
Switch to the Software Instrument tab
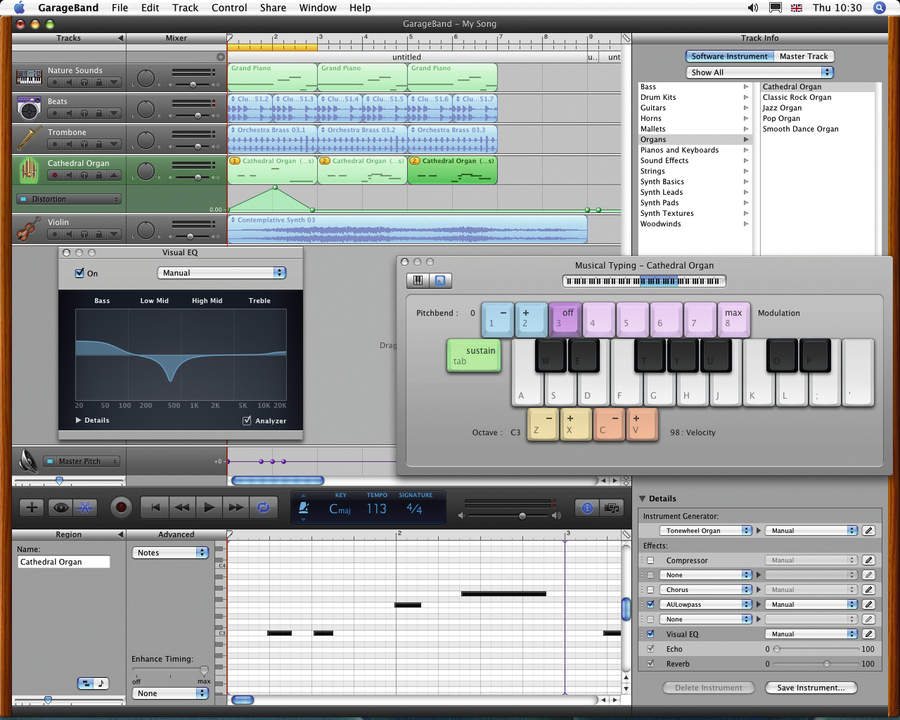pos(729,56)
